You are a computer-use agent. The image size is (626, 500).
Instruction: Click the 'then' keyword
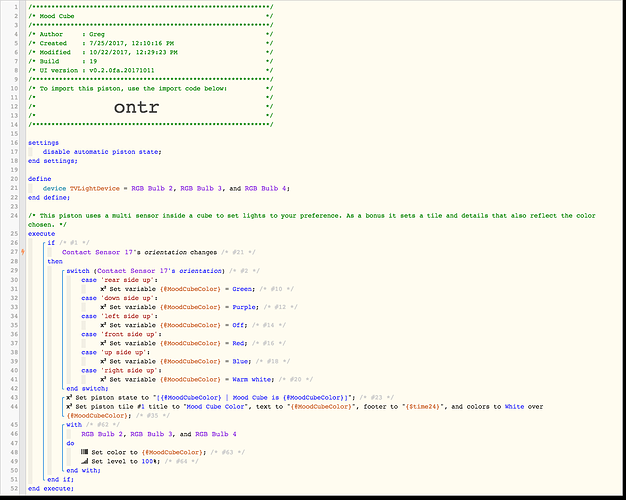(55, 261)
